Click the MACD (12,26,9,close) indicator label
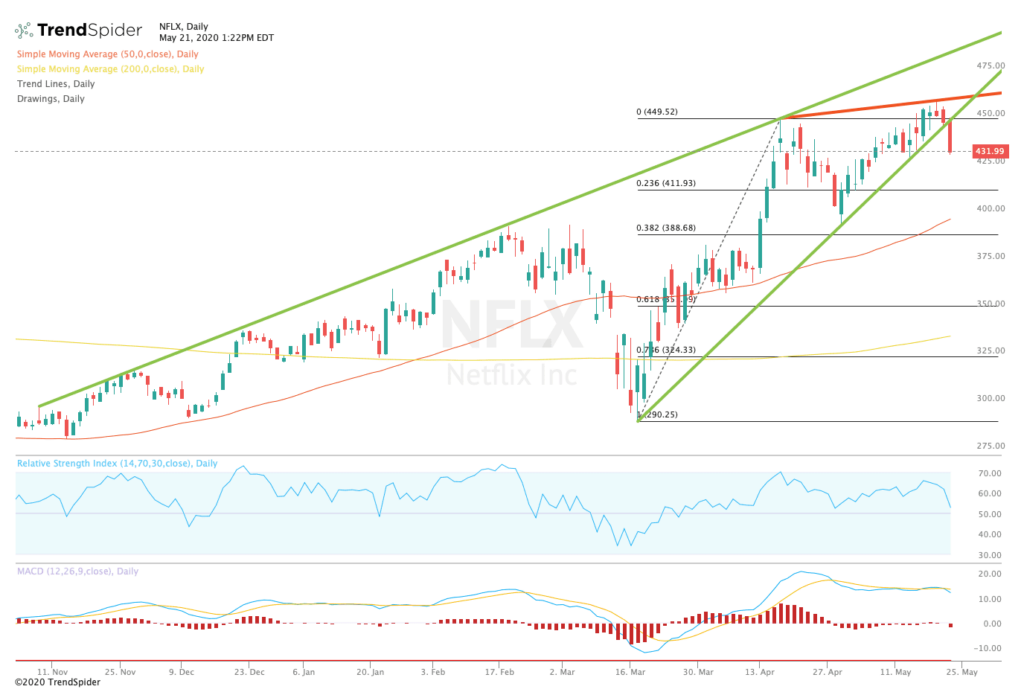This screenshot has height=695, width=1024. click(78, 571)
